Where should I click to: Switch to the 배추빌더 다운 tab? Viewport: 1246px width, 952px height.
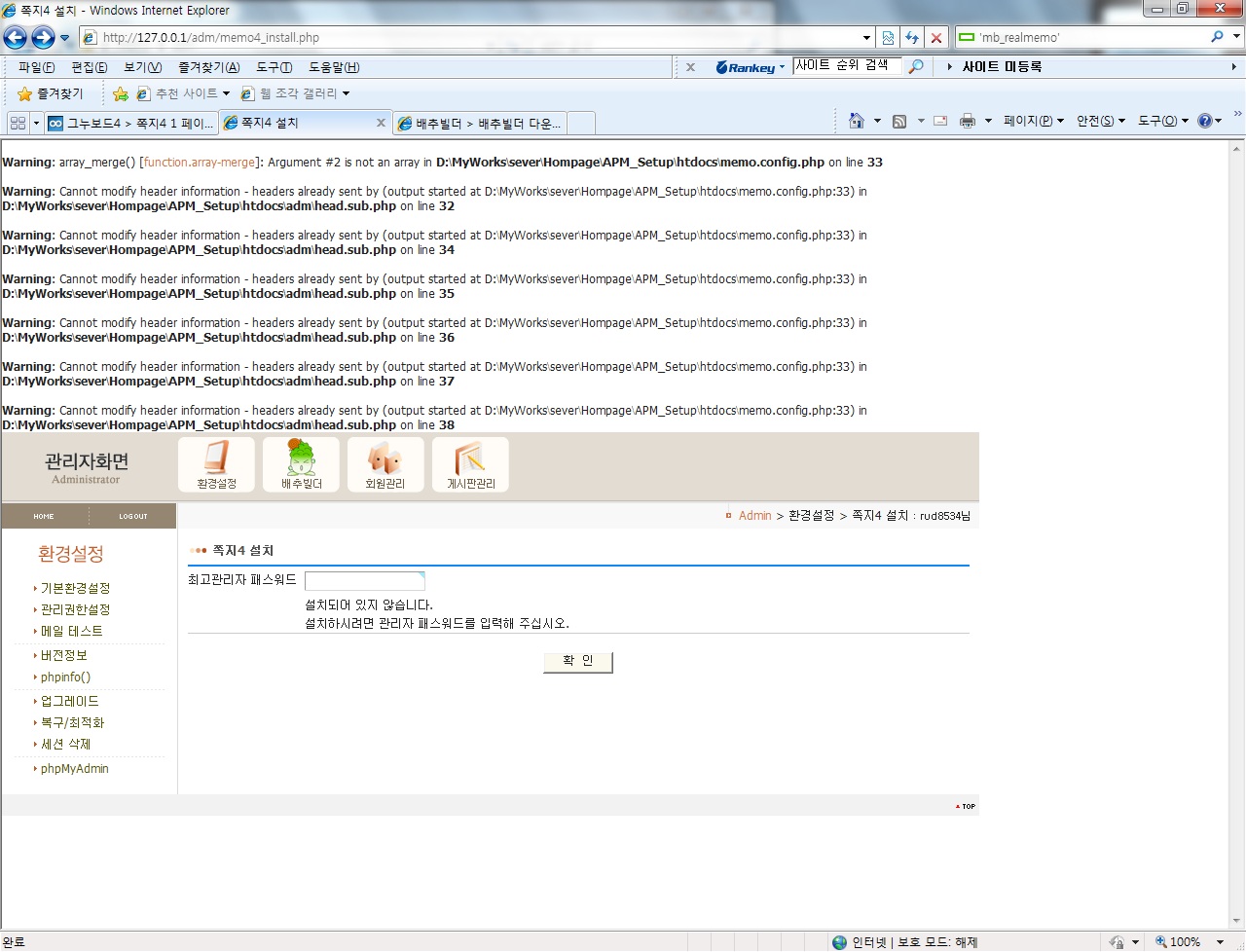pos(479,124)
